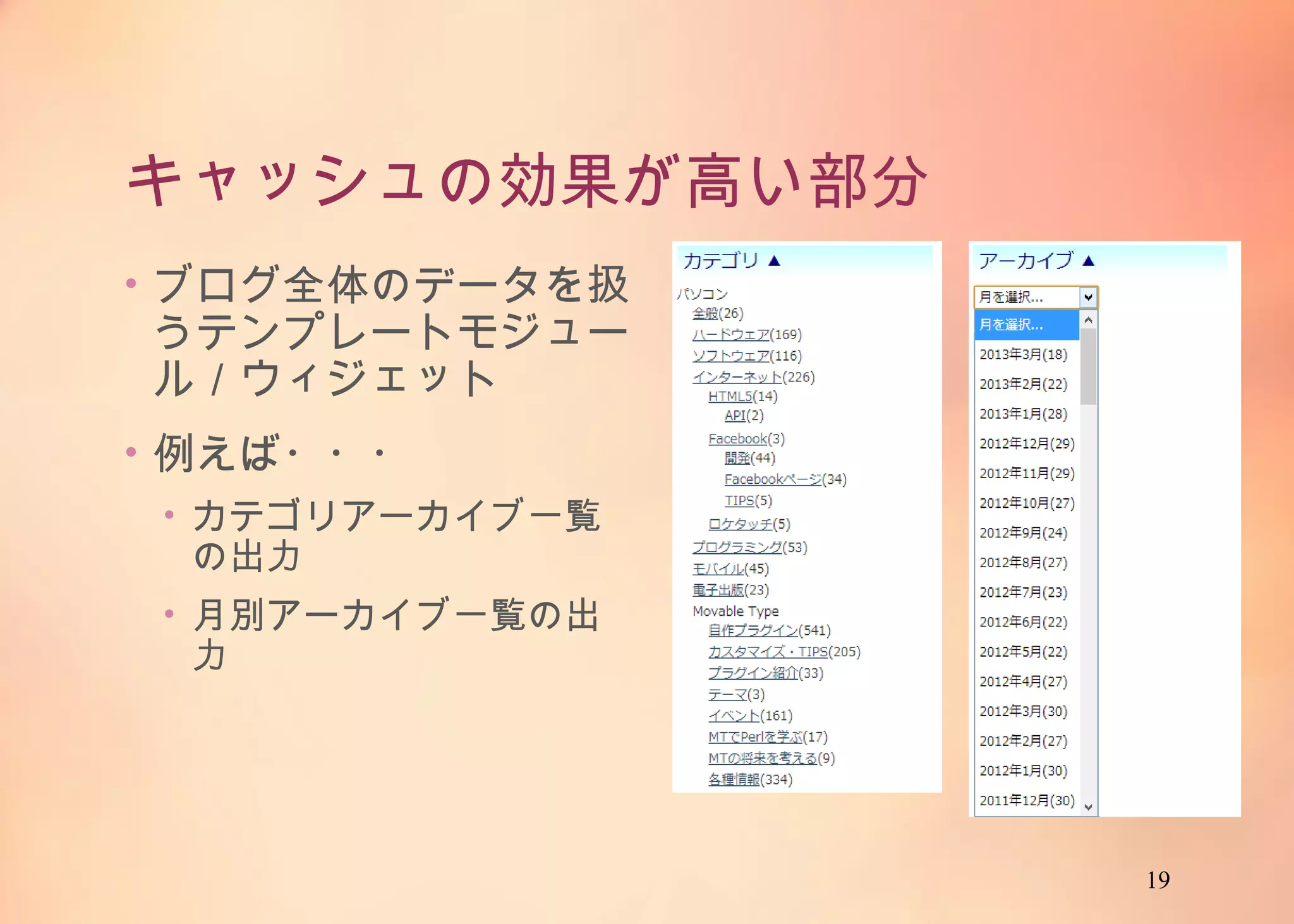Open the テーマ category link
Image resolution: width=1294 pixels, height=924 pixels.
(728, 694)
